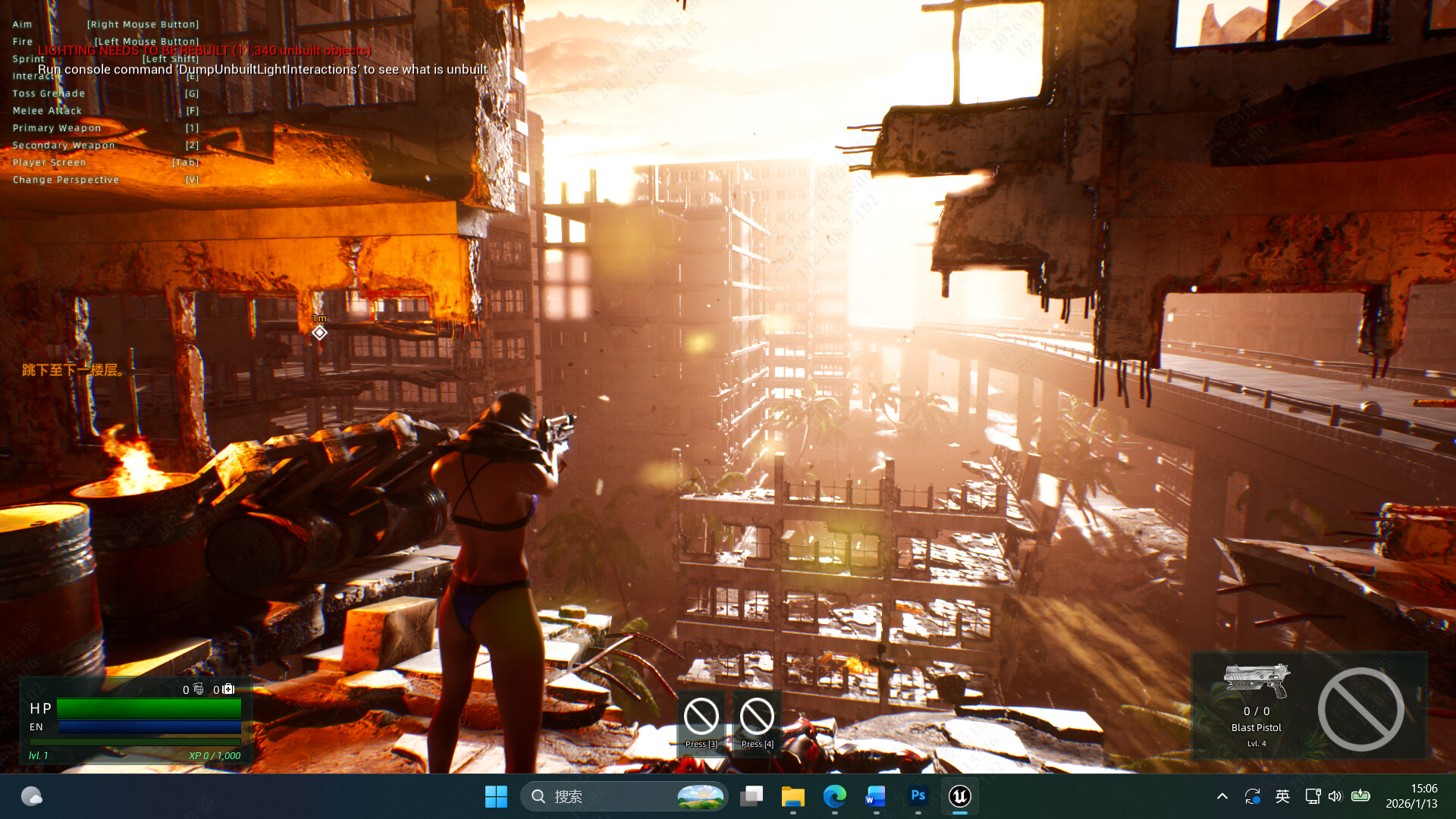Expand hidden icons with the tray chevron
1456x819 pixels.
1222,797
